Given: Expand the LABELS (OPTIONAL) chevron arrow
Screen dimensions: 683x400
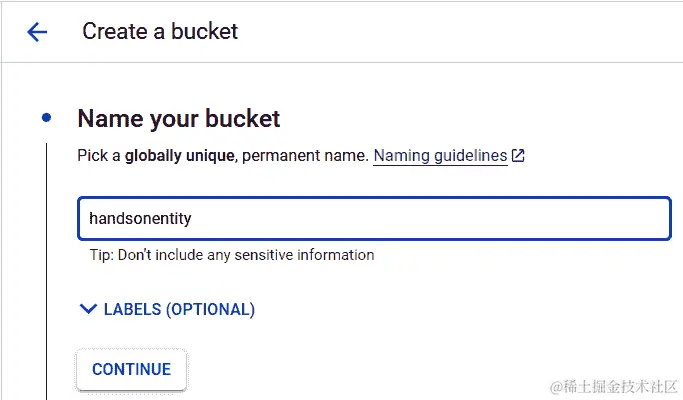Looking at the screenshot, I should click(88, 310).
